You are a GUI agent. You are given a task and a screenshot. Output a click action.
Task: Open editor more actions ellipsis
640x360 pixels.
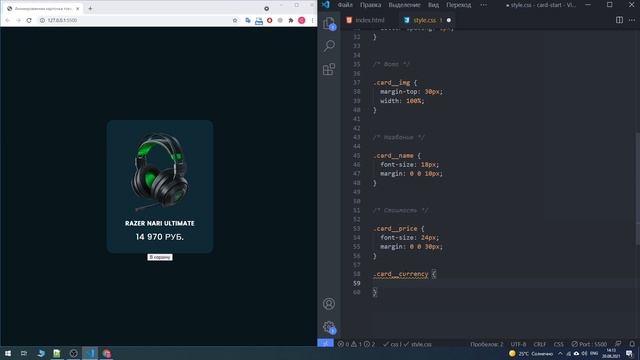click(x=632, y=20)
